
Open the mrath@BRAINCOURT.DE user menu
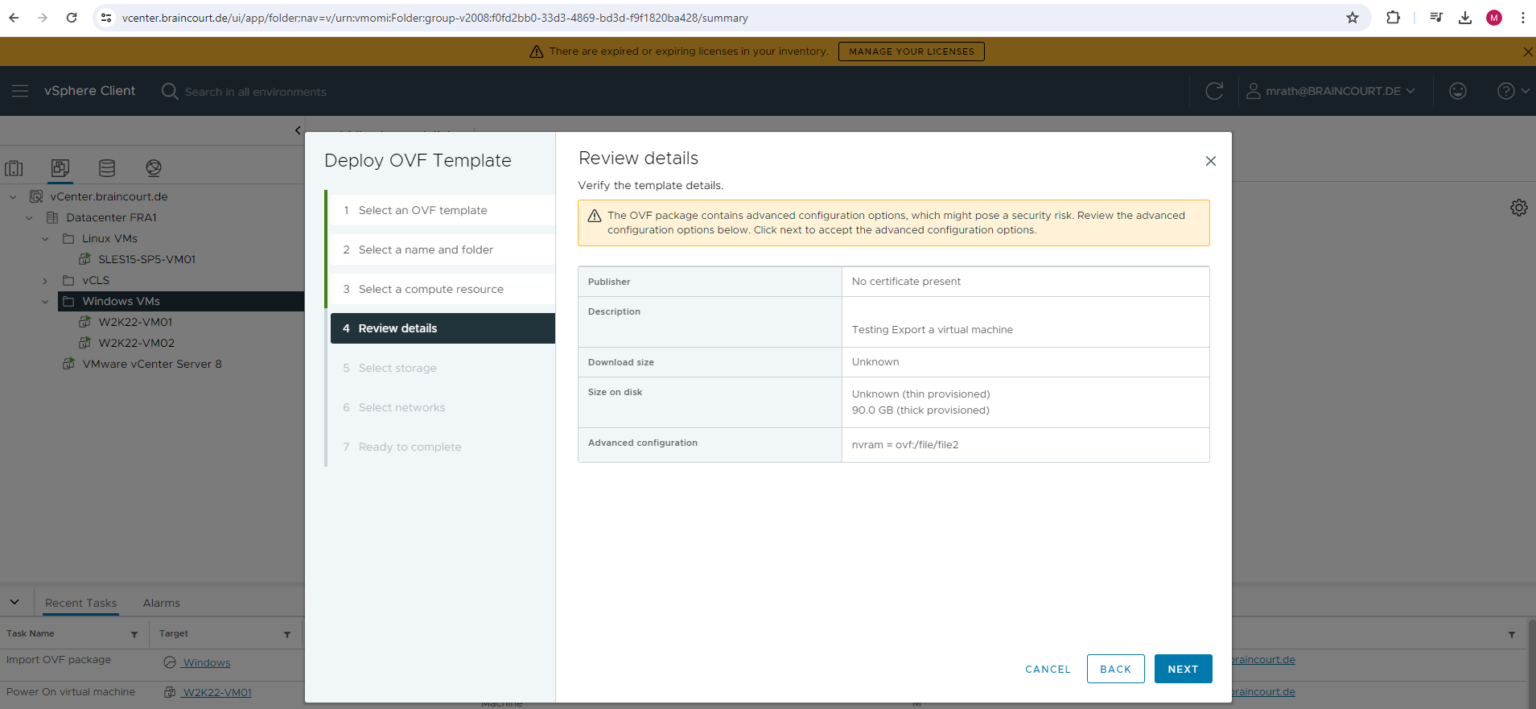pyautogui.click(x=1332, y=91)
